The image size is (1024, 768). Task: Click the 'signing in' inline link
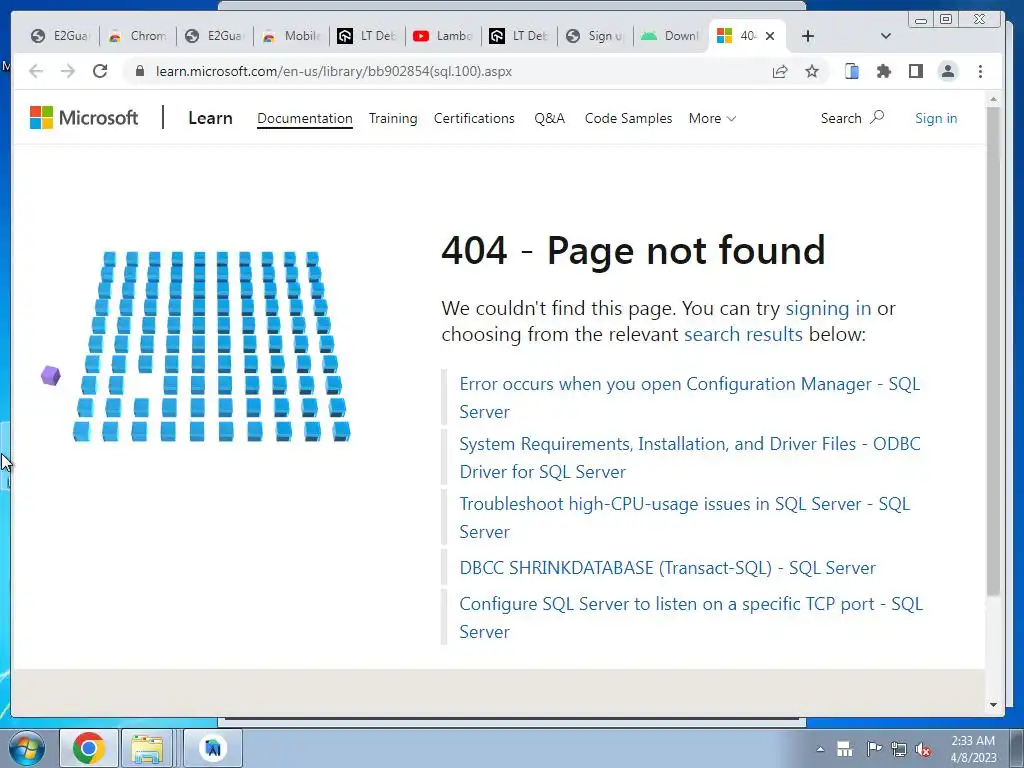coord(828,308)
